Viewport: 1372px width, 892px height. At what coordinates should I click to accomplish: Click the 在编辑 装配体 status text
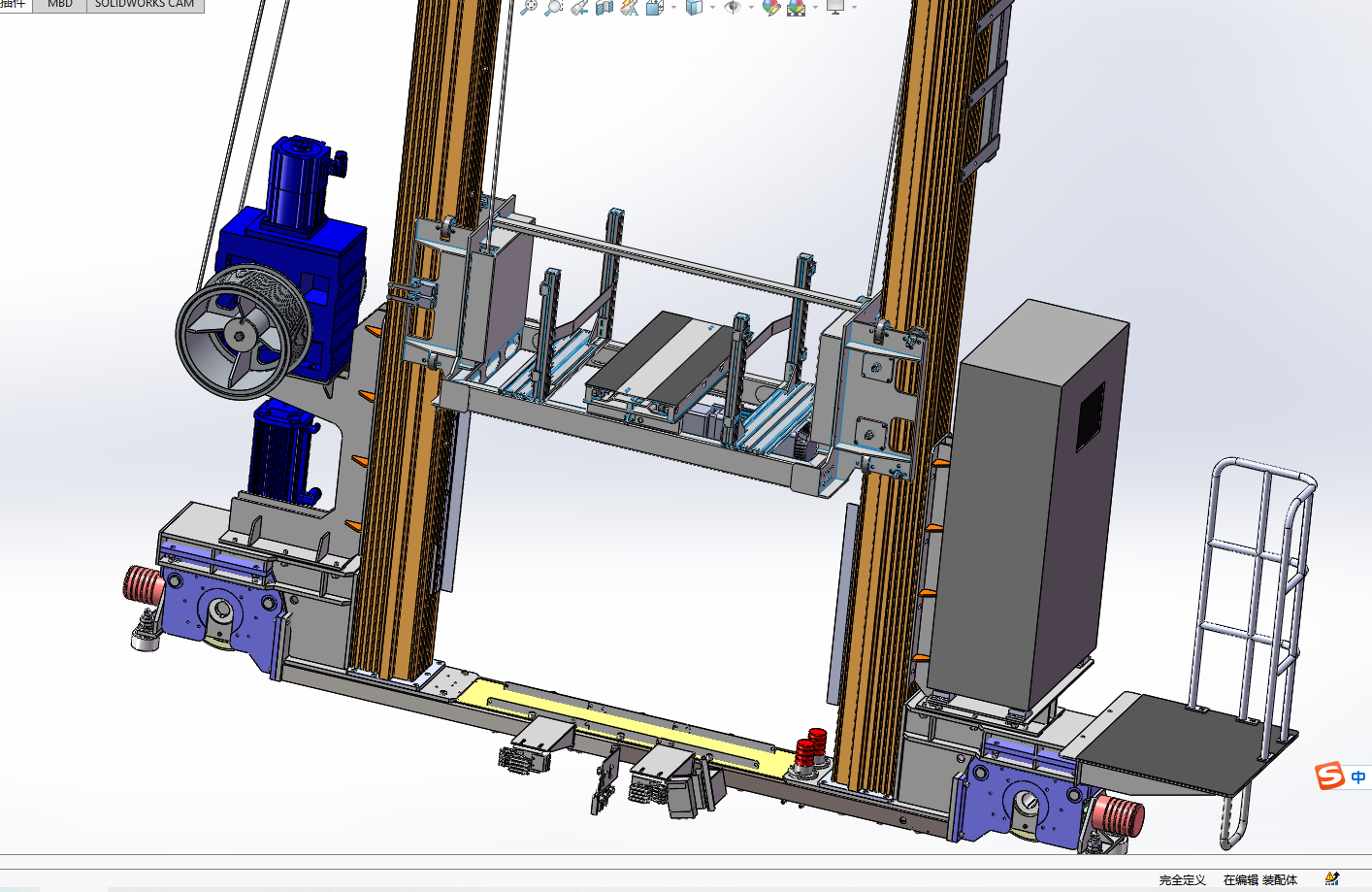1260,879
